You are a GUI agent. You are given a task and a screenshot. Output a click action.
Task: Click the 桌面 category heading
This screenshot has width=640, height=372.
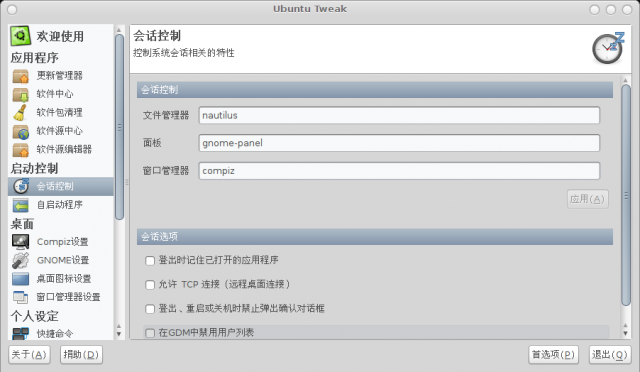(x=22, y=224)
